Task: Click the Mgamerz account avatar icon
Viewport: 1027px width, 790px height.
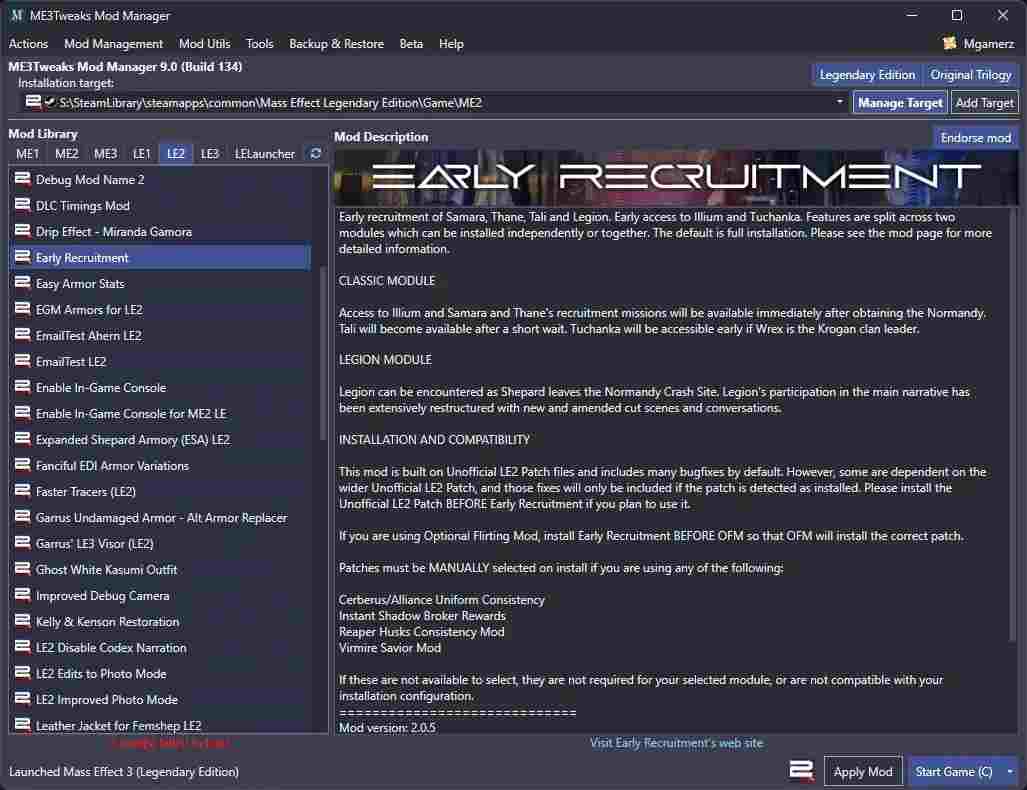Action: (949, 44)
